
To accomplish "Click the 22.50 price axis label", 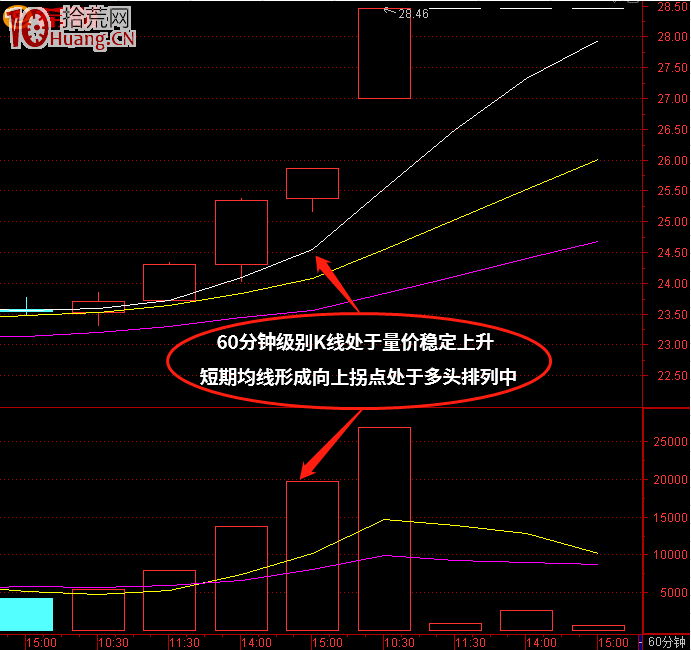I will tap(672, 375).
